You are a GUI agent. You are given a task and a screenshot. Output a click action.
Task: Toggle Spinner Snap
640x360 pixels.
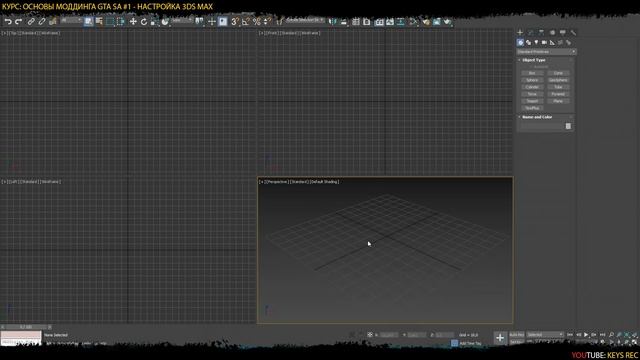coord(267,21)
